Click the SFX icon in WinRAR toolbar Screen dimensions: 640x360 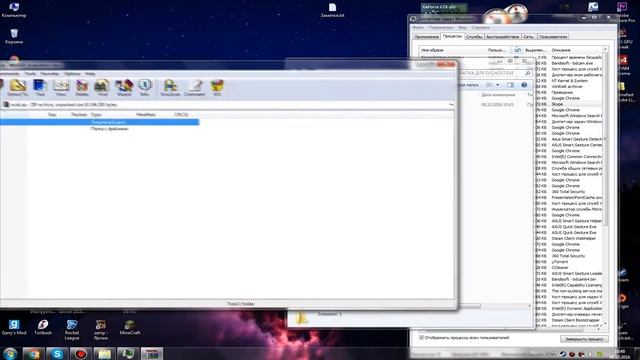217,87
